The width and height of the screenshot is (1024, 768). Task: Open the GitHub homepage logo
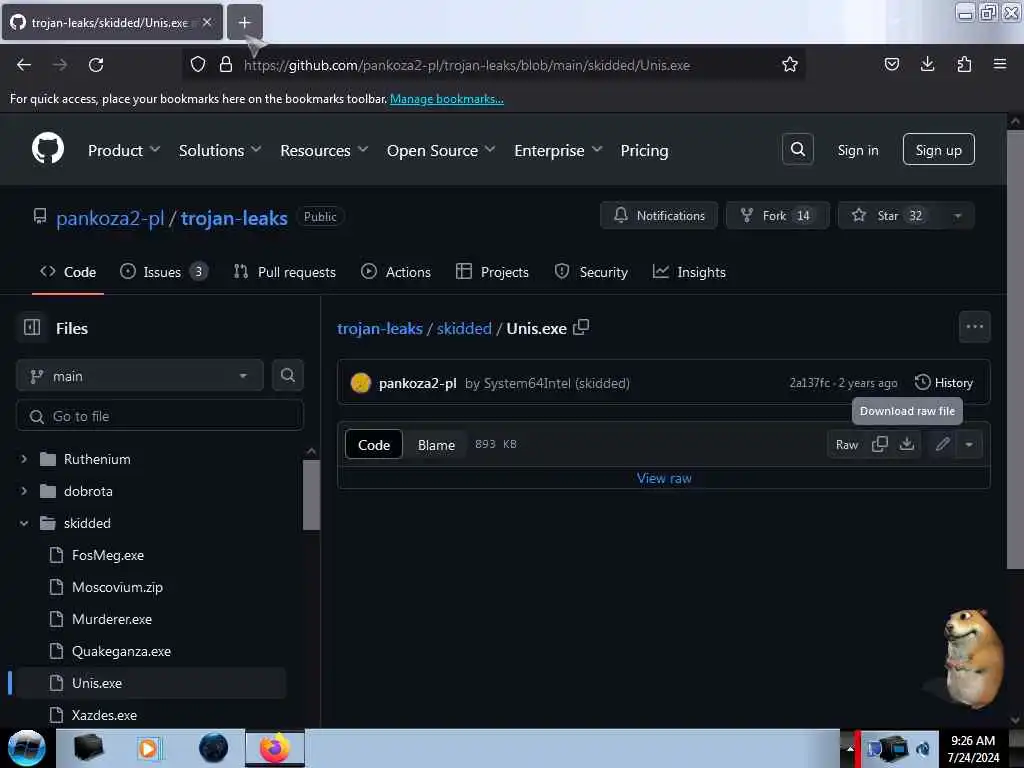pyautogui.click(x=48, y=148)
